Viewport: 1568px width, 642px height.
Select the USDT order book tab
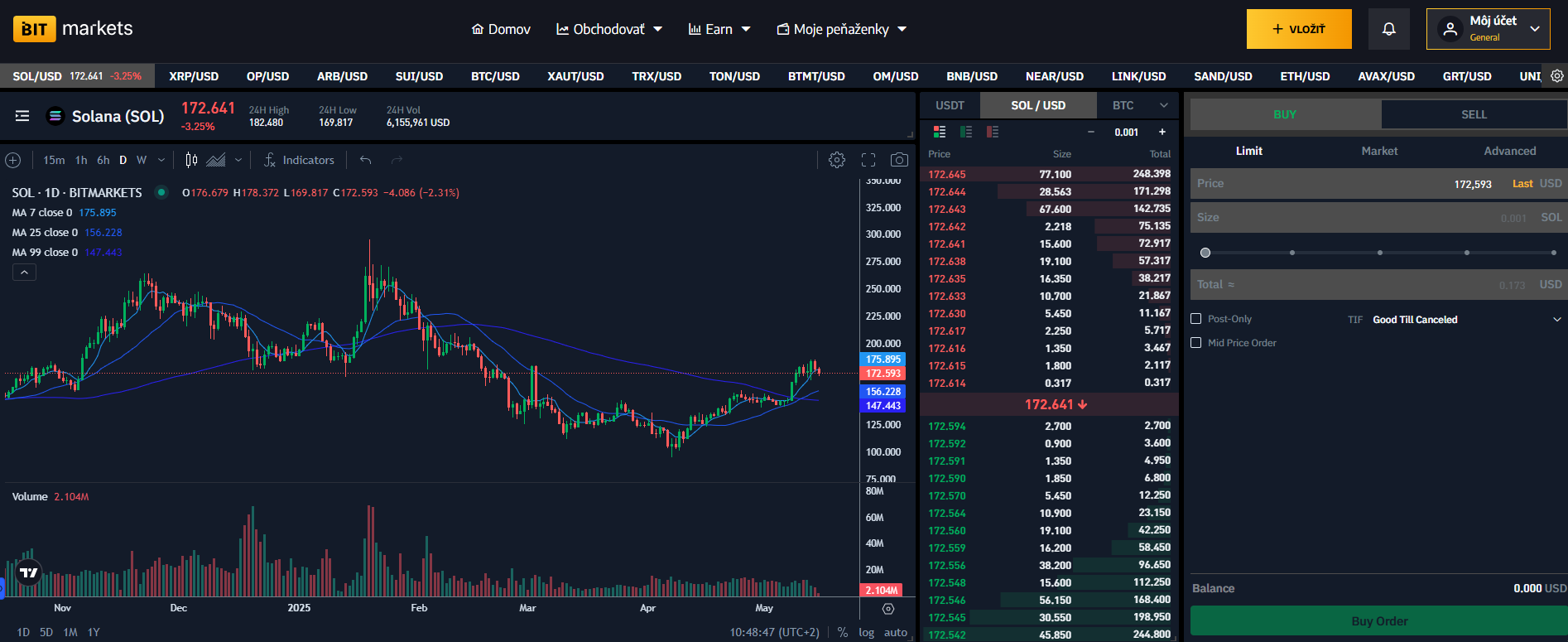pos(950,105)
